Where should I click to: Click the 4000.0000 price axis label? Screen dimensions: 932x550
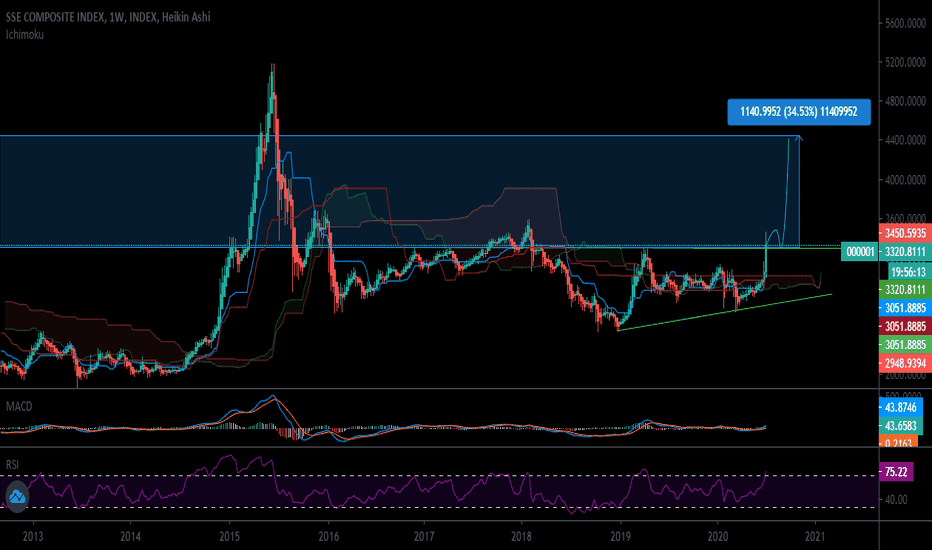(x=905, y=180)
